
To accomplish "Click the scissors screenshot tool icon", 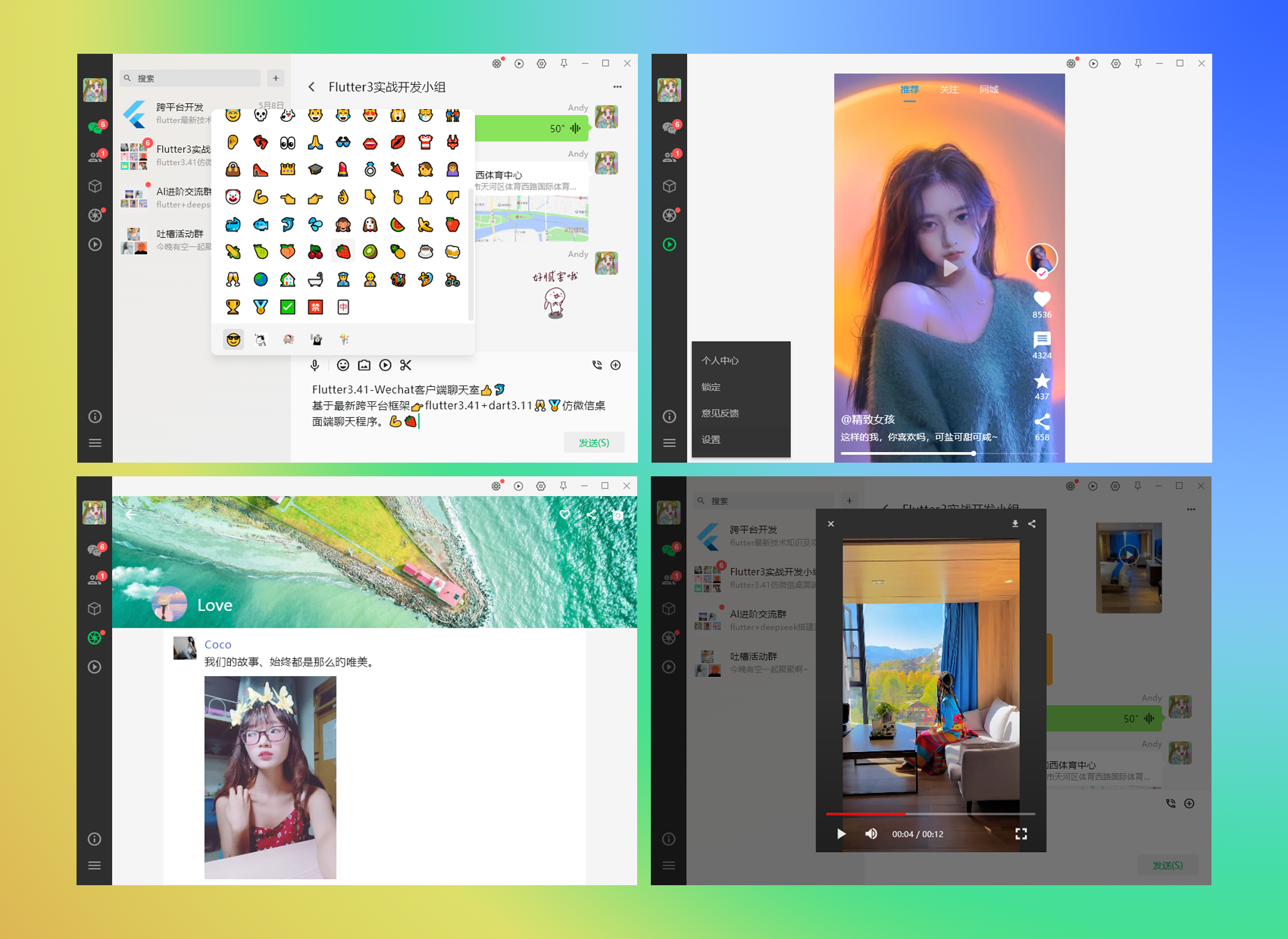I will [x=406, y=365].
